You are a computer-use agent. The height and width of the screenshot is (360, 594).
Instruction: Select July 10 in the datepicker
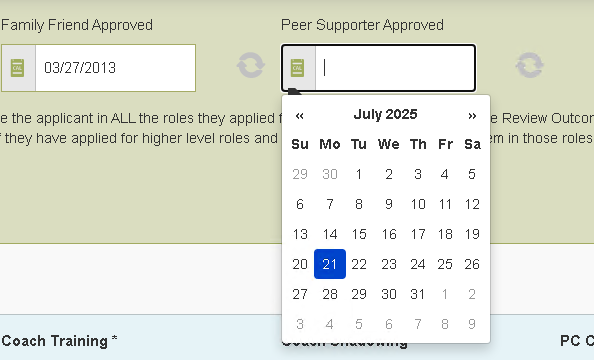coord(418,204)
